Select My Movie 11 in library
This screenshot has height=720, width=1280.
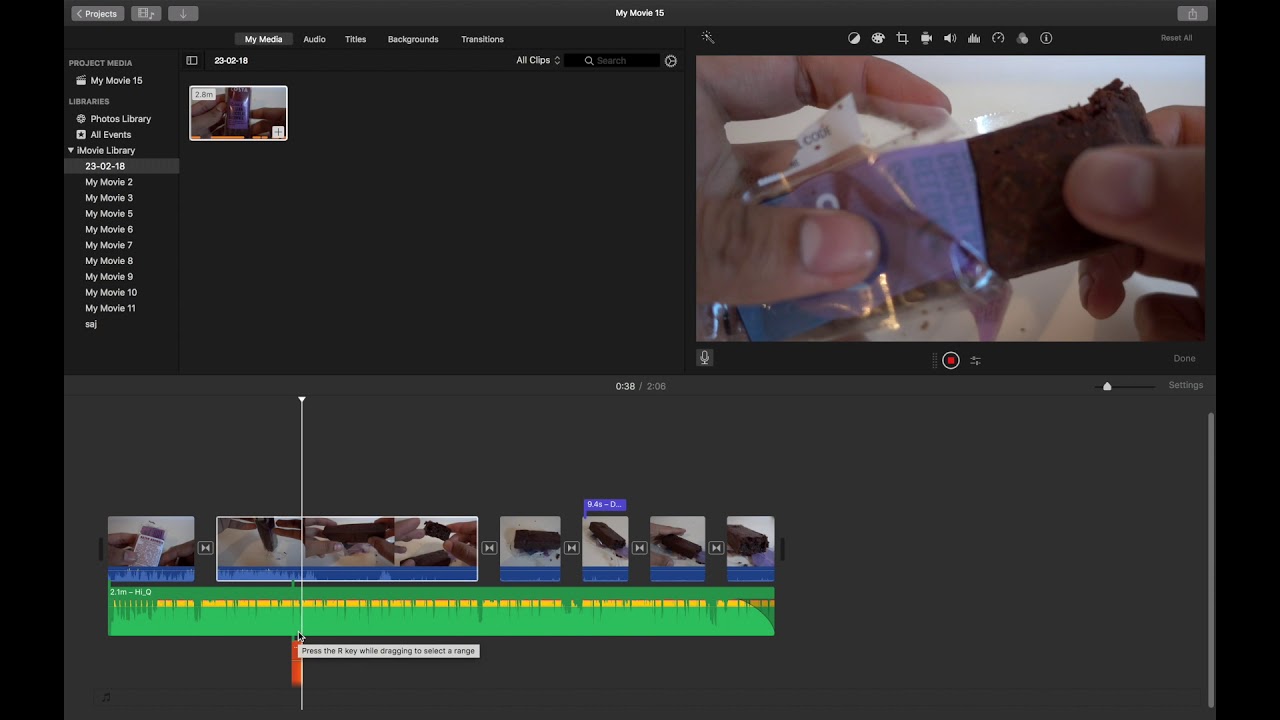(x=111, y=308)
